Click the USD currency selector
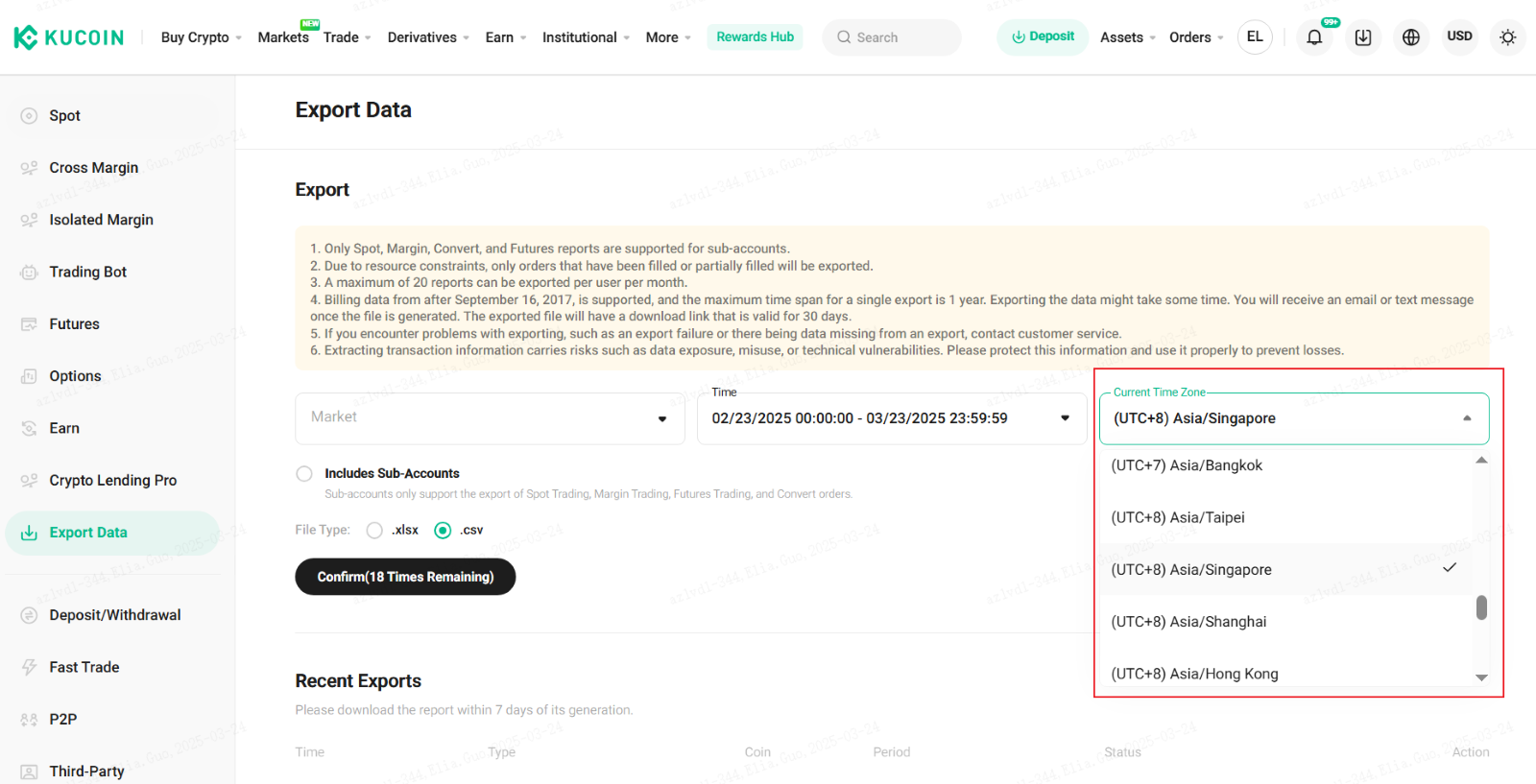 tap(1459, 36)
